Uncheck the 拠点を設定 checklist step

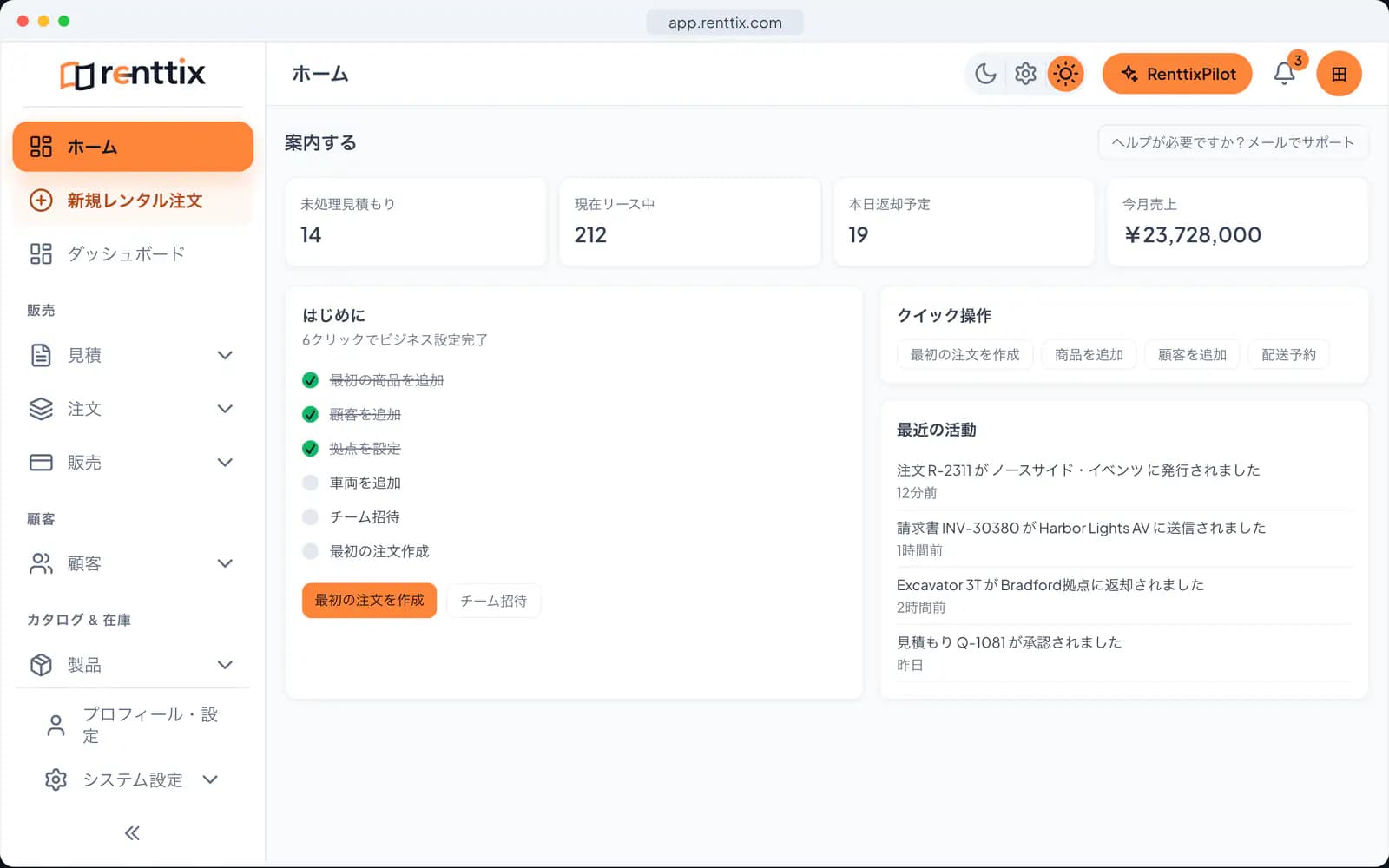310,449
